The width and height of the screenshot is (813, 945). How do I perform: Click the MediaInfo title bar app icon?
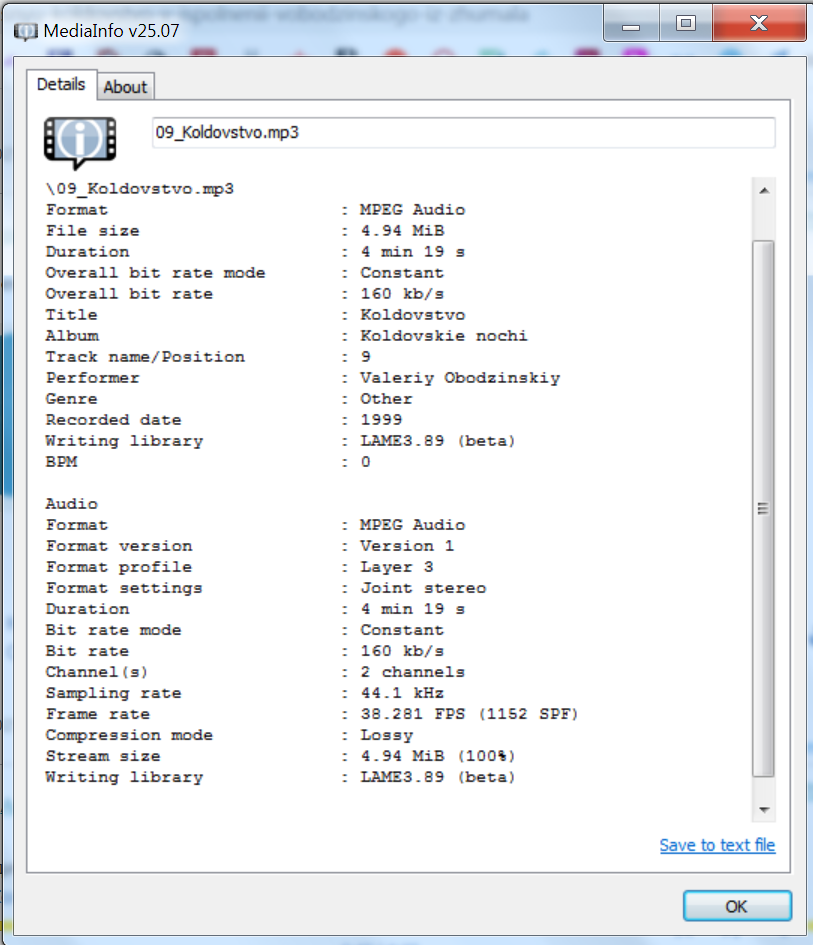[25, 29]
